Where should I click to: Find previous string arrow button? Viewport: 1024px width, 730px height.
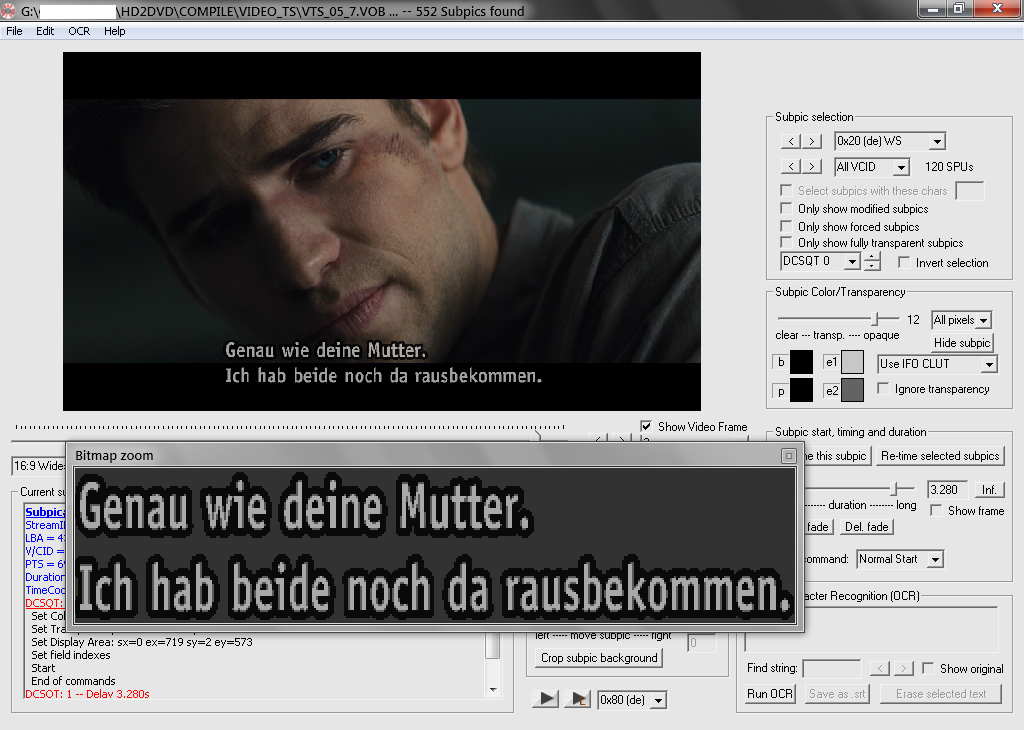[880, 669]
